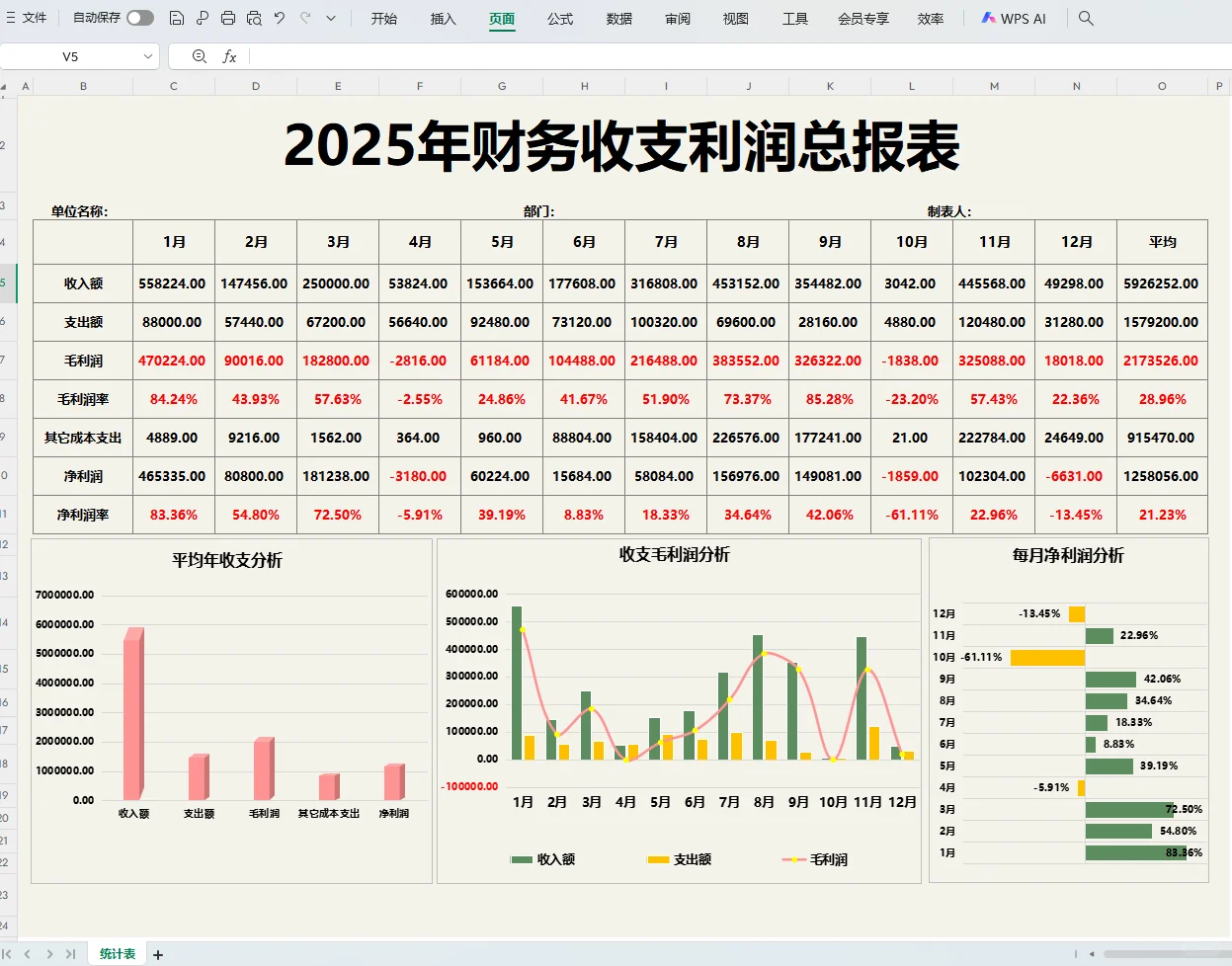This screenshot has width=1232, height=966.
Task: Click the print icon
Action: click(228, 18)
